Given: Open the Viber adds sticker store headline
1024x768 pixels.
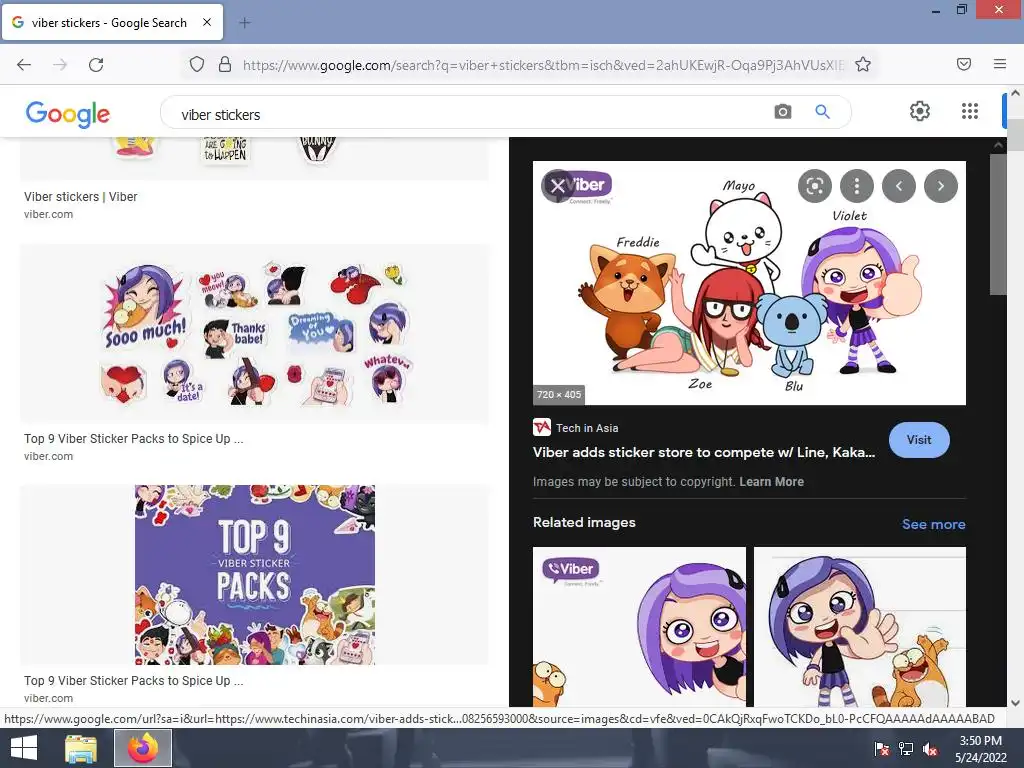Looking at the screenshot, I should click(704, 452).
